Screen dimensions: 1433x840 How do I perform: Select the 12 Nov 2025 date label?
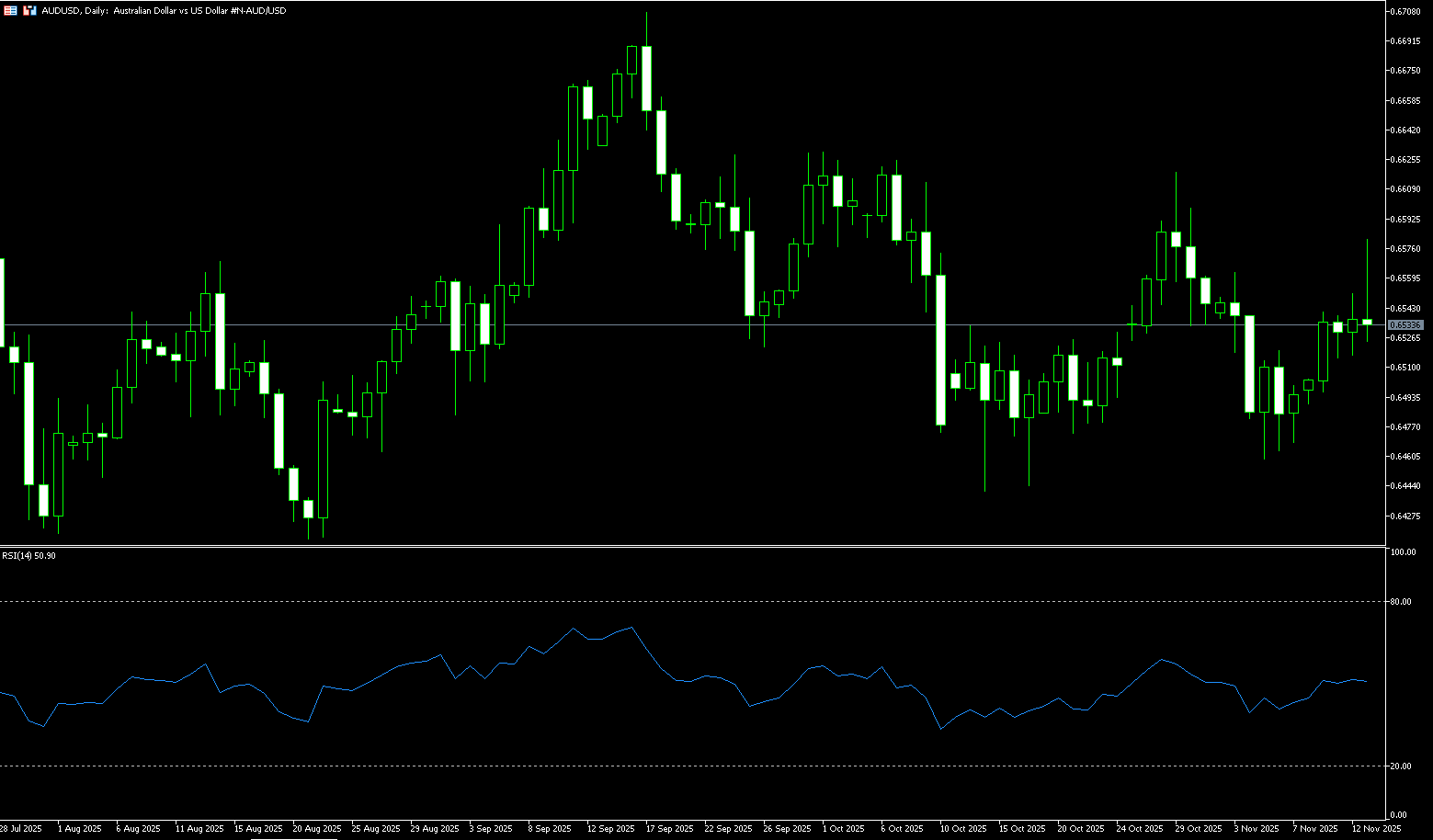coord(1376,829)
